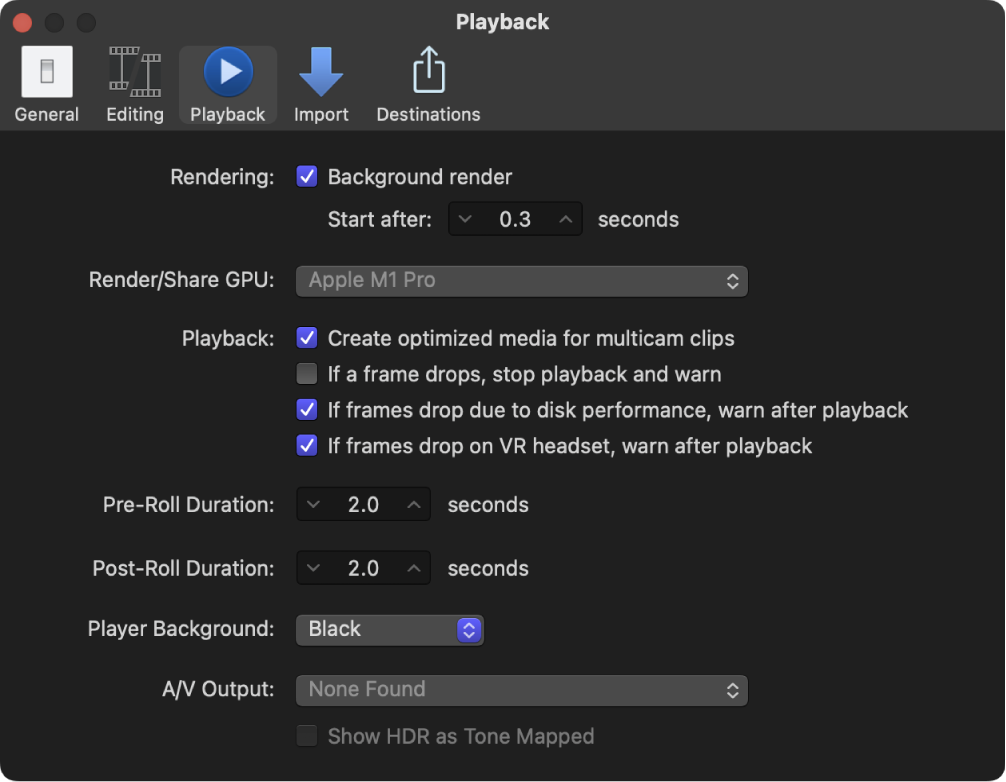Disable disk performance frame drop warning
Image resolution: width=1006 pixels, height=782 pixels.
307,410
